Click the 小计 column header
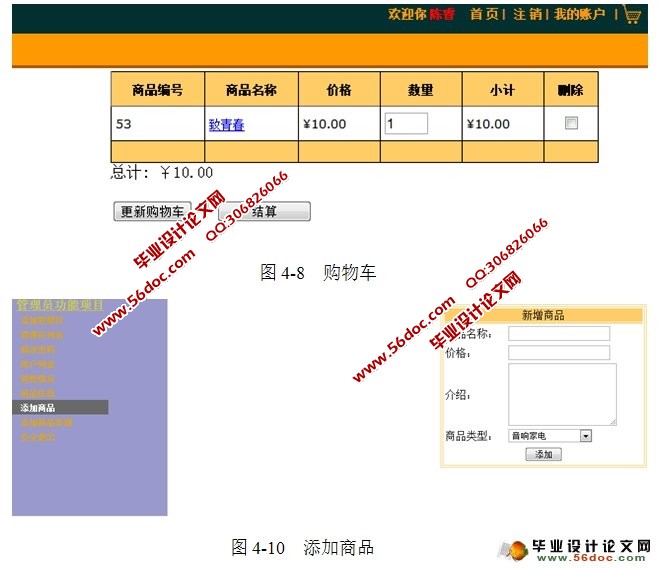Image resolution: width=661 pixels, height=568 pixels. point(502,89)
